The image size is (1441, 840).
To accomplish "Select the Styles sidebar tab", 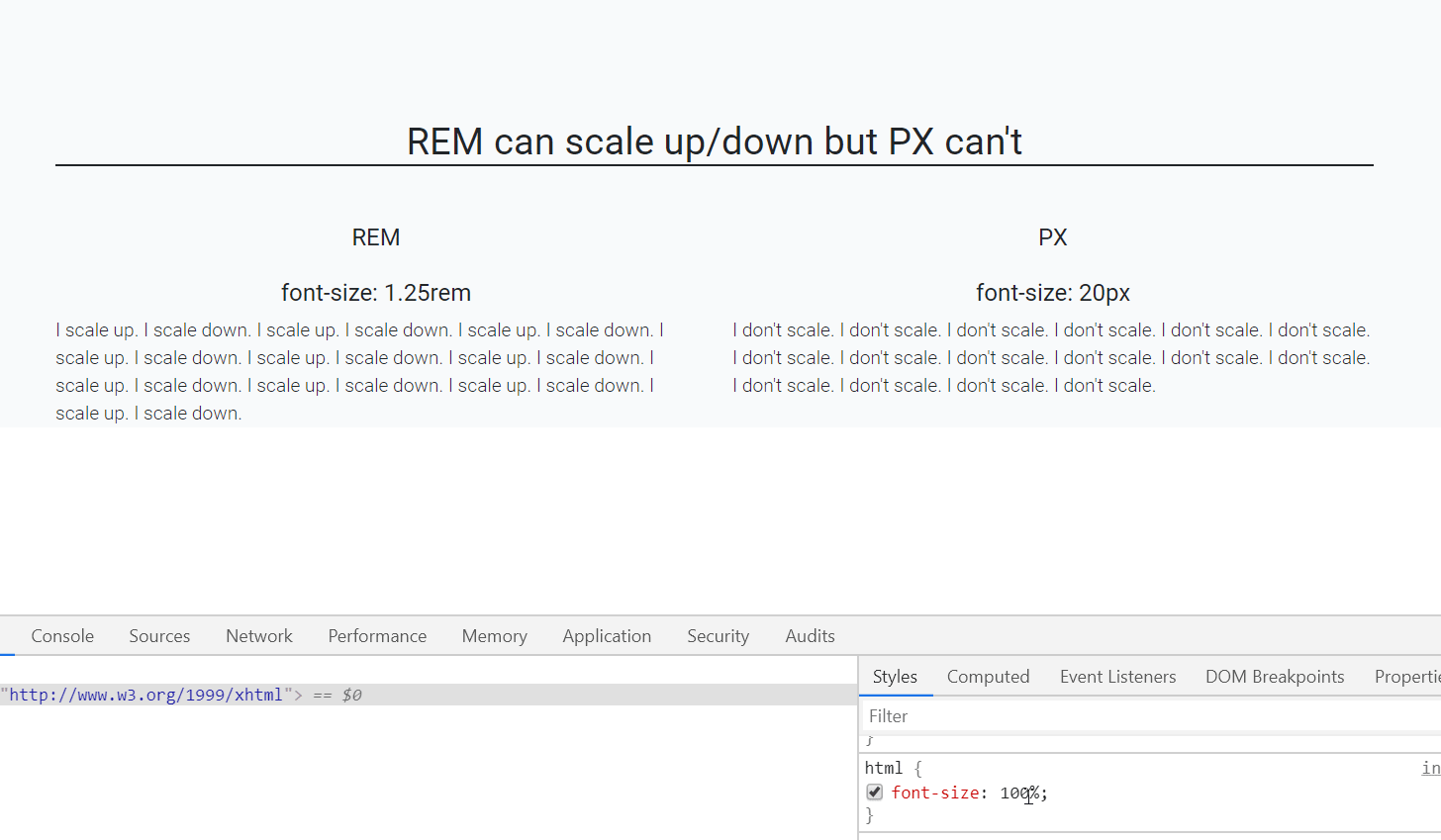I will (895, 677).
